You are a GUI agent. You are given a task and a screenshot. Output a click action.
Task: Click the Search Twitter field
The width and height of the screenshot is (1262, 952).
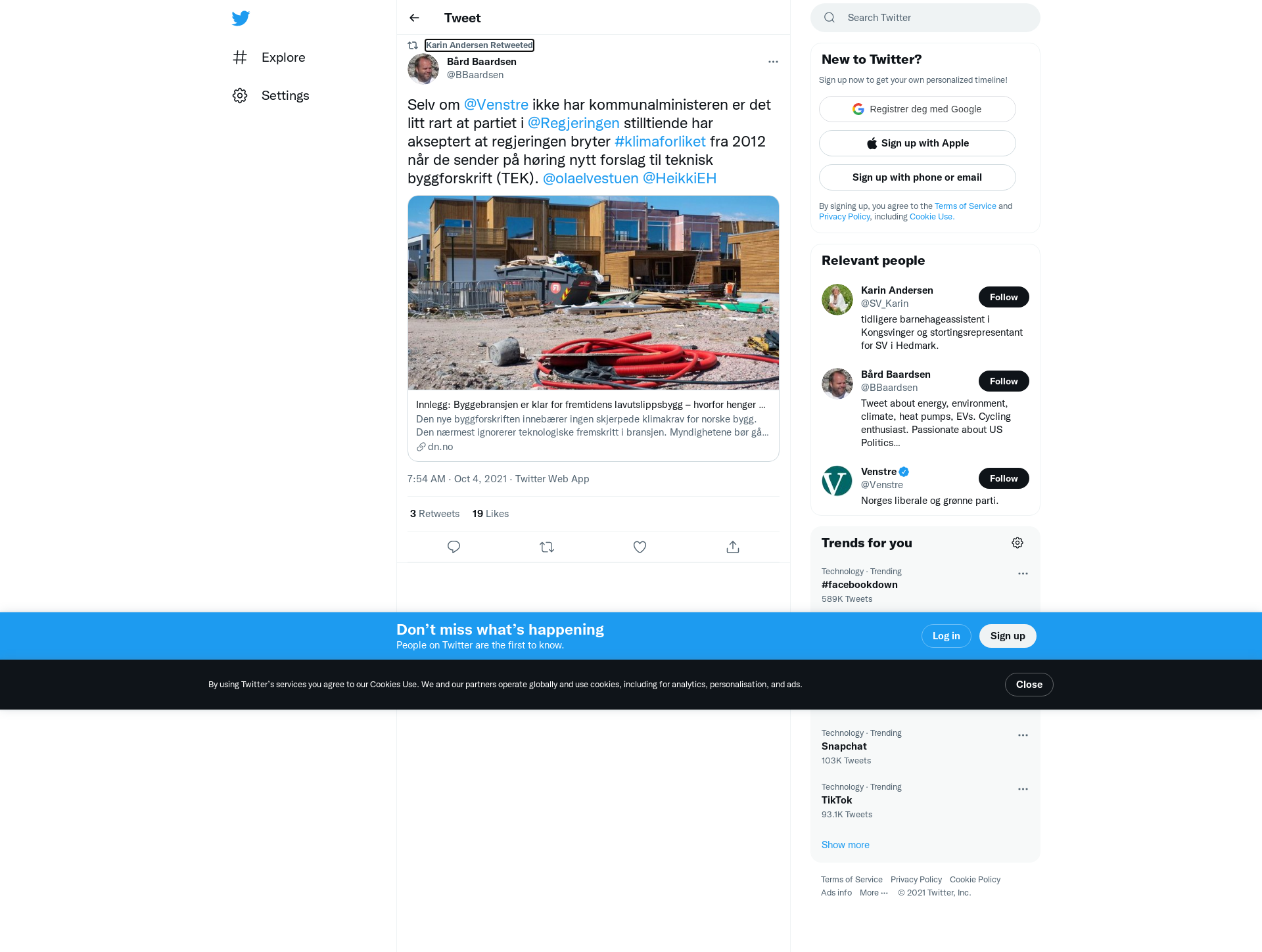pos(925,18)
